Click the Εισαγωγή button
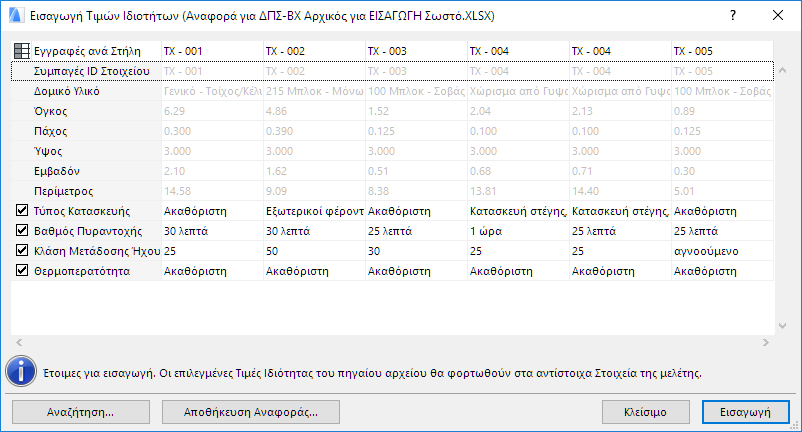The height and width of the screenshot is (432, 802). [745, 412]
